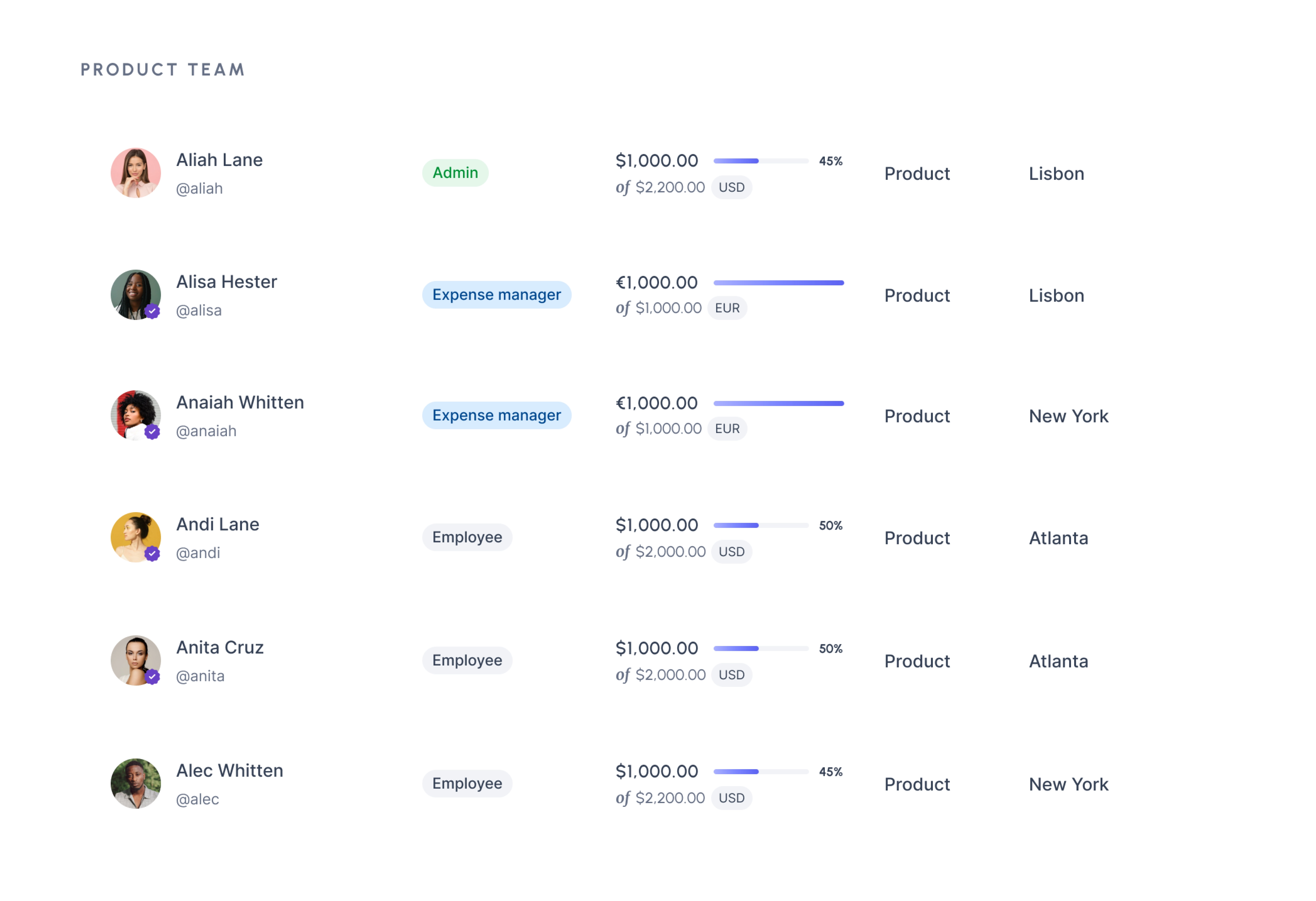1316x901 pixels.
Task: Click Alec Whitten's profile photo
Action: (135, 783)
